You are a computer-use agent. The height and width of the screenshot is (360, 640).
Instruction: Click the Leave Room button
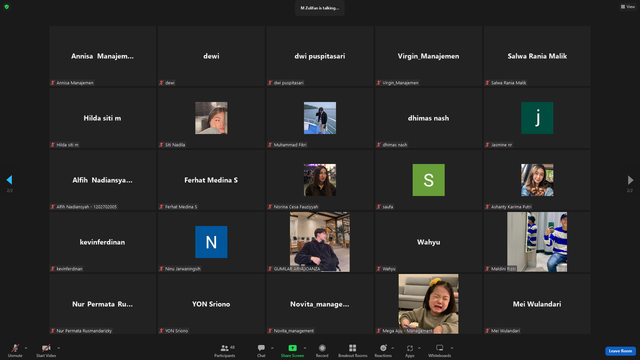[620, 351]
